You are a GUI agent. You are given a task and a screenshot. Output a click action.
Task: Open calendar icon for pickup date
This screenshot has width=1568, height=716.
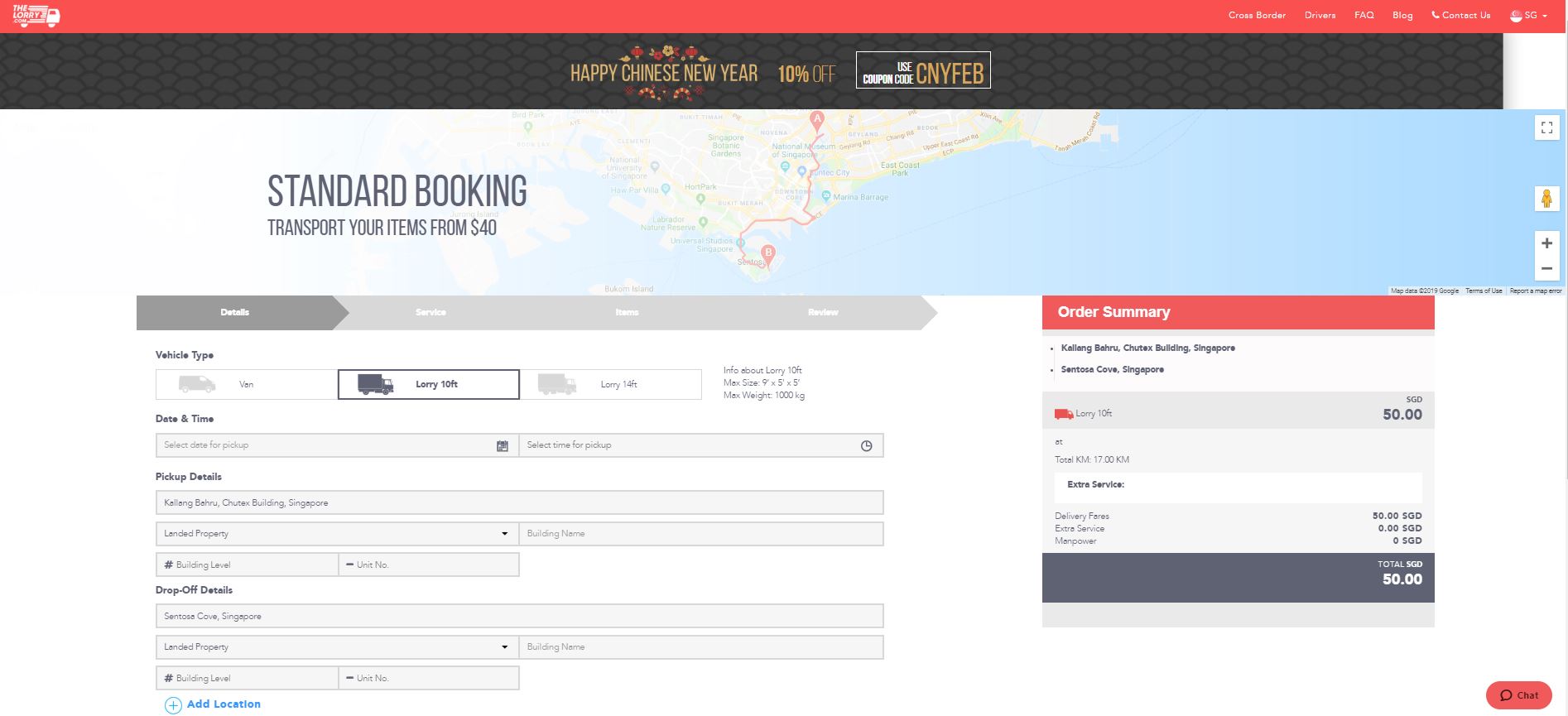[502, 446]
